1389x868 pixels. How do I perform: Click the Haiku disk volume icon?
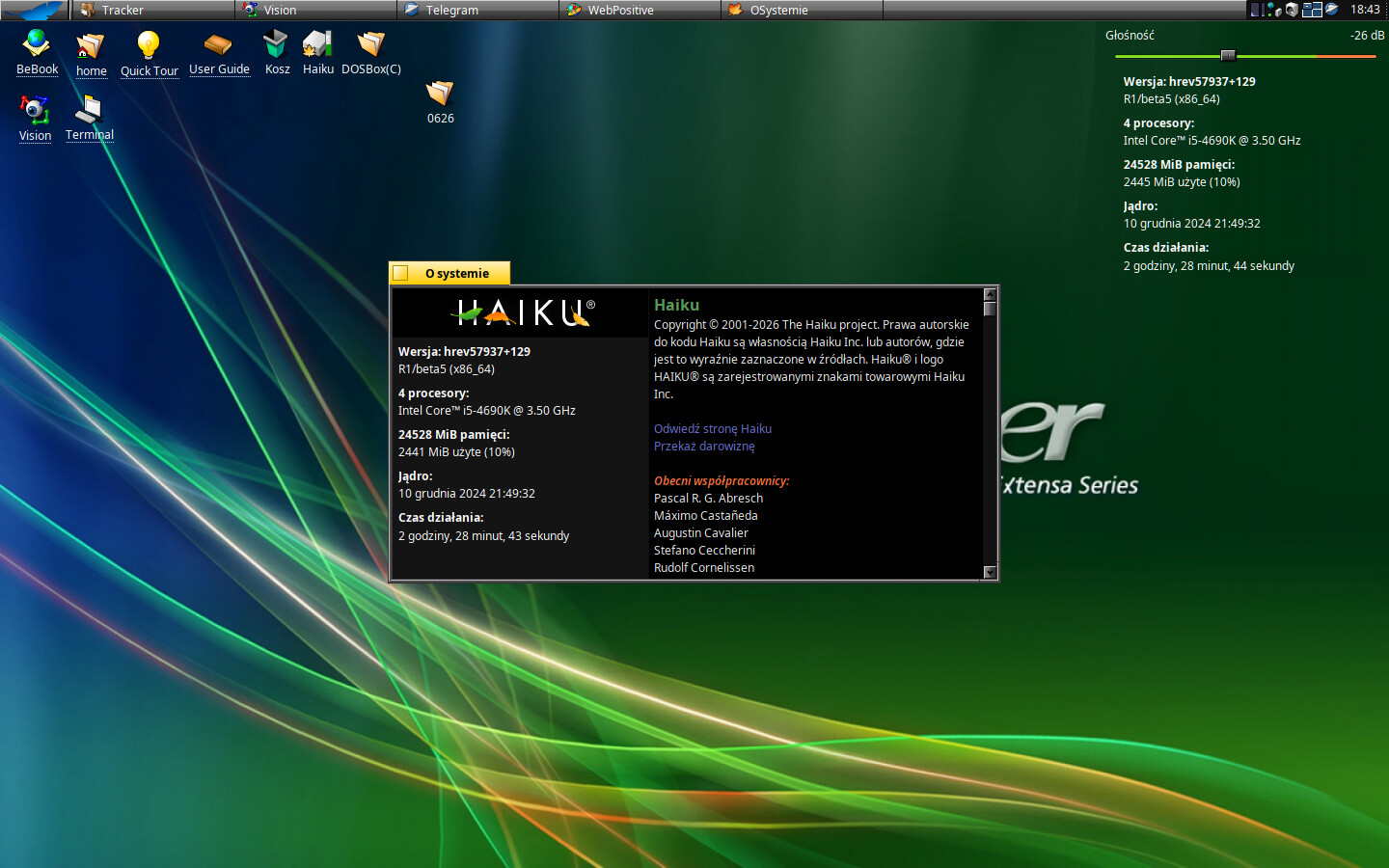click(317, 44)
